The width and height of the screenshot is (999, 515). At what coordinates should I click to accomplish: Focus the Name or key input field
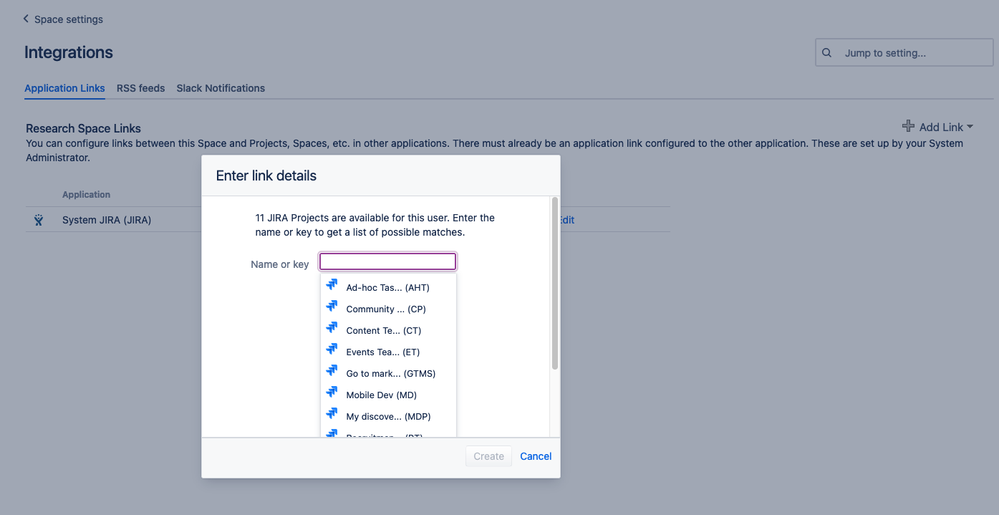tap(388, 262)
